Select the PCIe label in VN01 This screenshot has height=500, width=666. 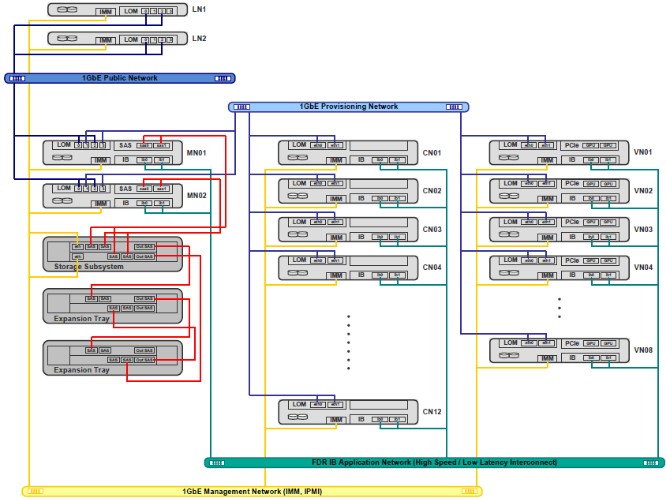click(x=572, y=145)
